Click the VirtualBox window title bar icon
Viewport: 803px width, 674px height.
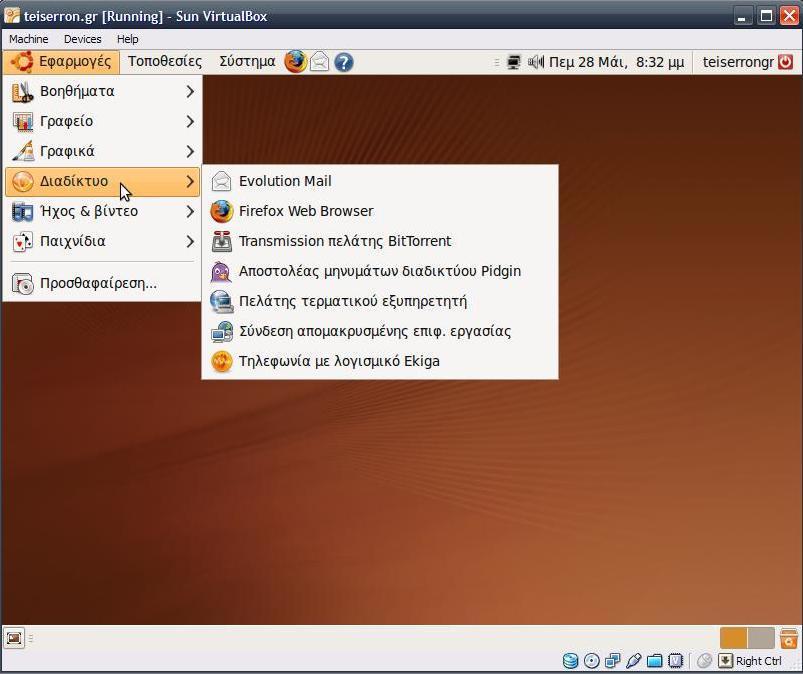11,16
